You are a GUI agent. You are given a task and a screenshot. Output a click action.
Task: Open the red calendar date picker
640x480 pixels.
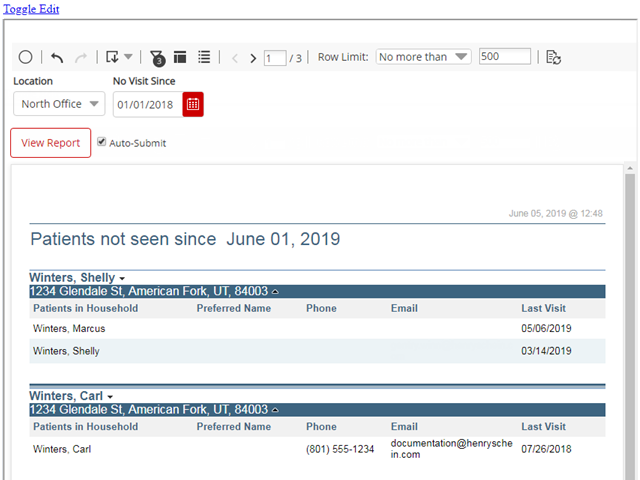coord(193,104)
